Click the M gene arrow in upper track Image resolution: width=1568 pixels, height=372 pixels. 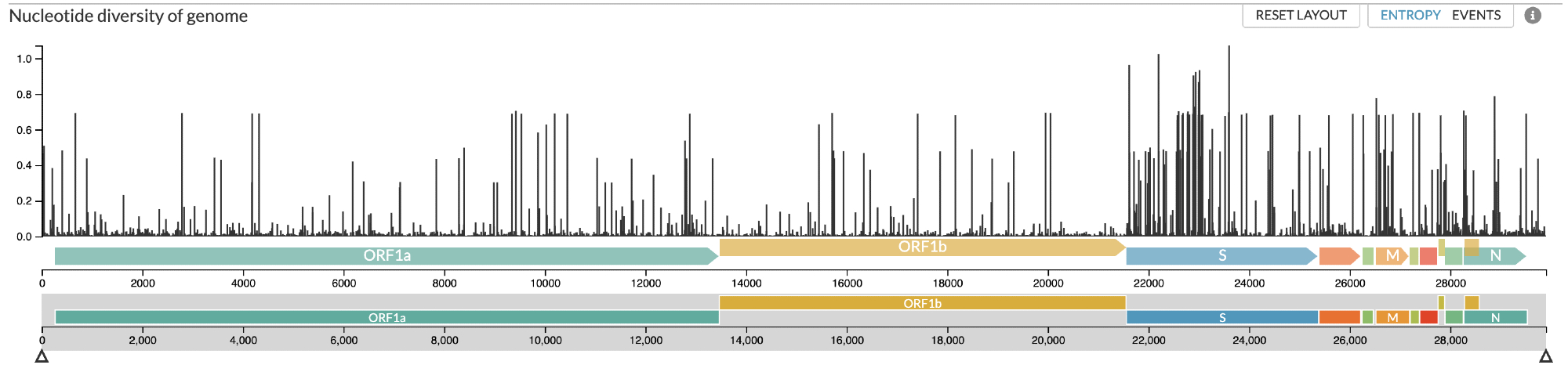[x=1392, y=256]
